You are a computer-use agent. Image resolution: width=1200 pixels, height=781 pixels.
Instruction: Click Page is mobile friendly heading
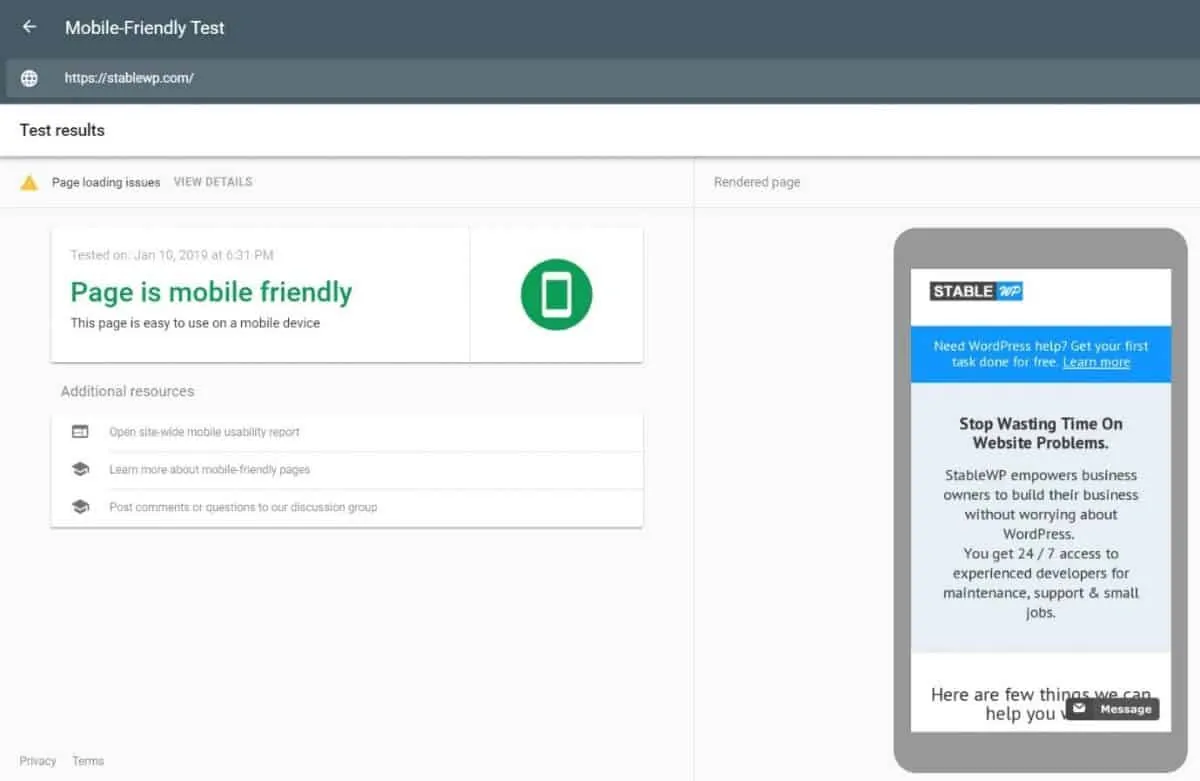pyautogui.click(x=211, y=292)
